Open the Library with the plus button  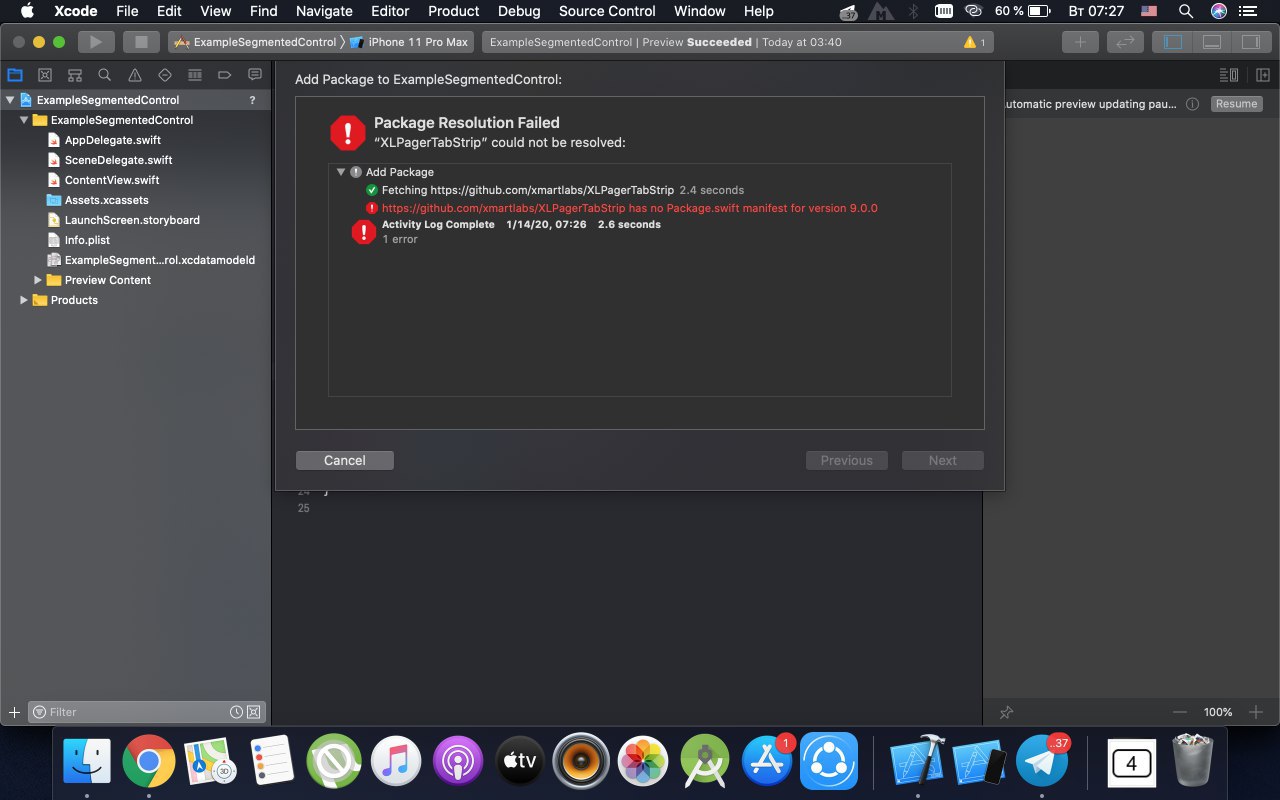tap(1080, 42)
